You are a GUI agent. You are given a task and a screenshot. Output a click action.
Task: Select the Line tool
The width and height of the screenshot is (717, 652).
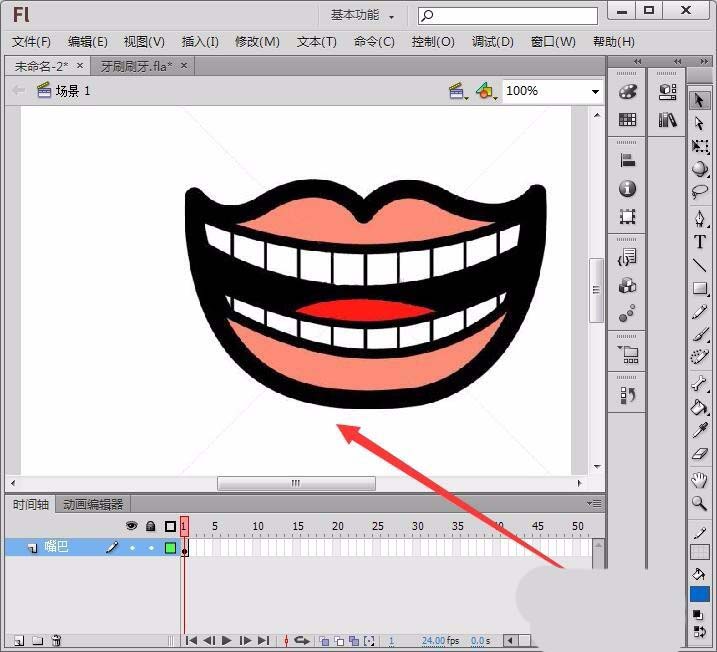[x=699, y=265]
